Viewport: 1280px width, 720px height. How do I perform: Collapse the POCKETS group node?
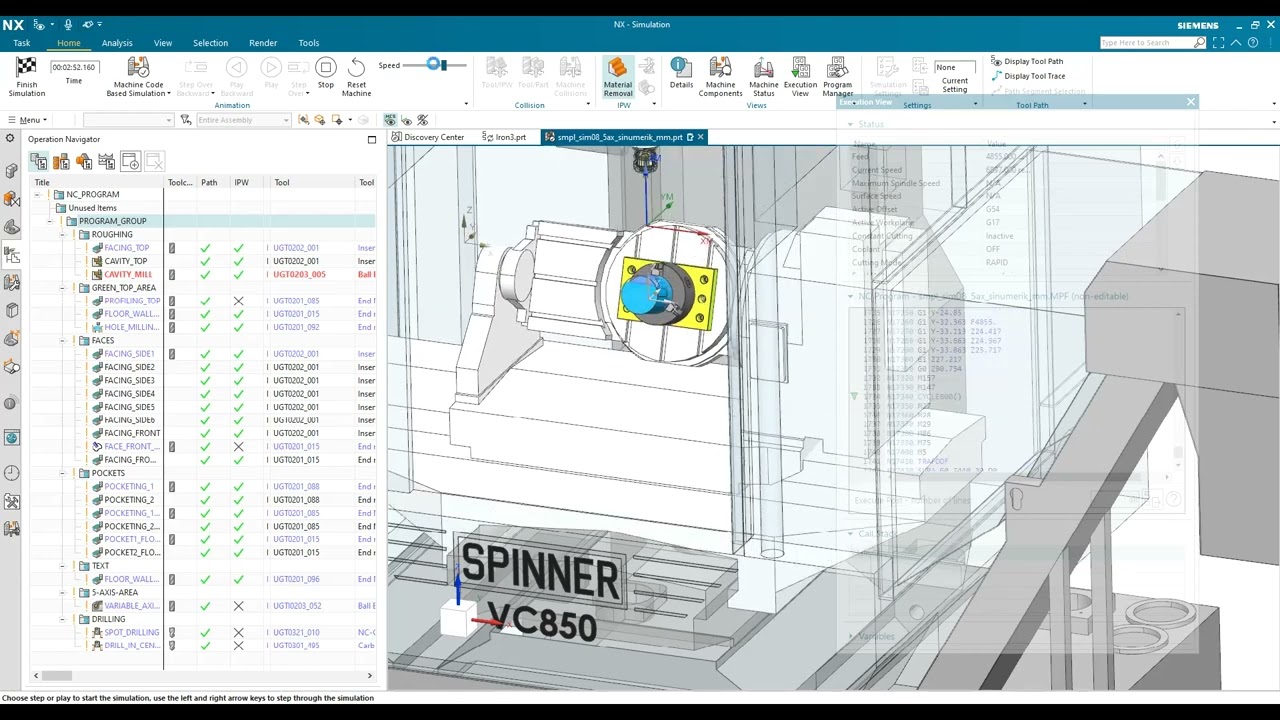pos(61,473)
